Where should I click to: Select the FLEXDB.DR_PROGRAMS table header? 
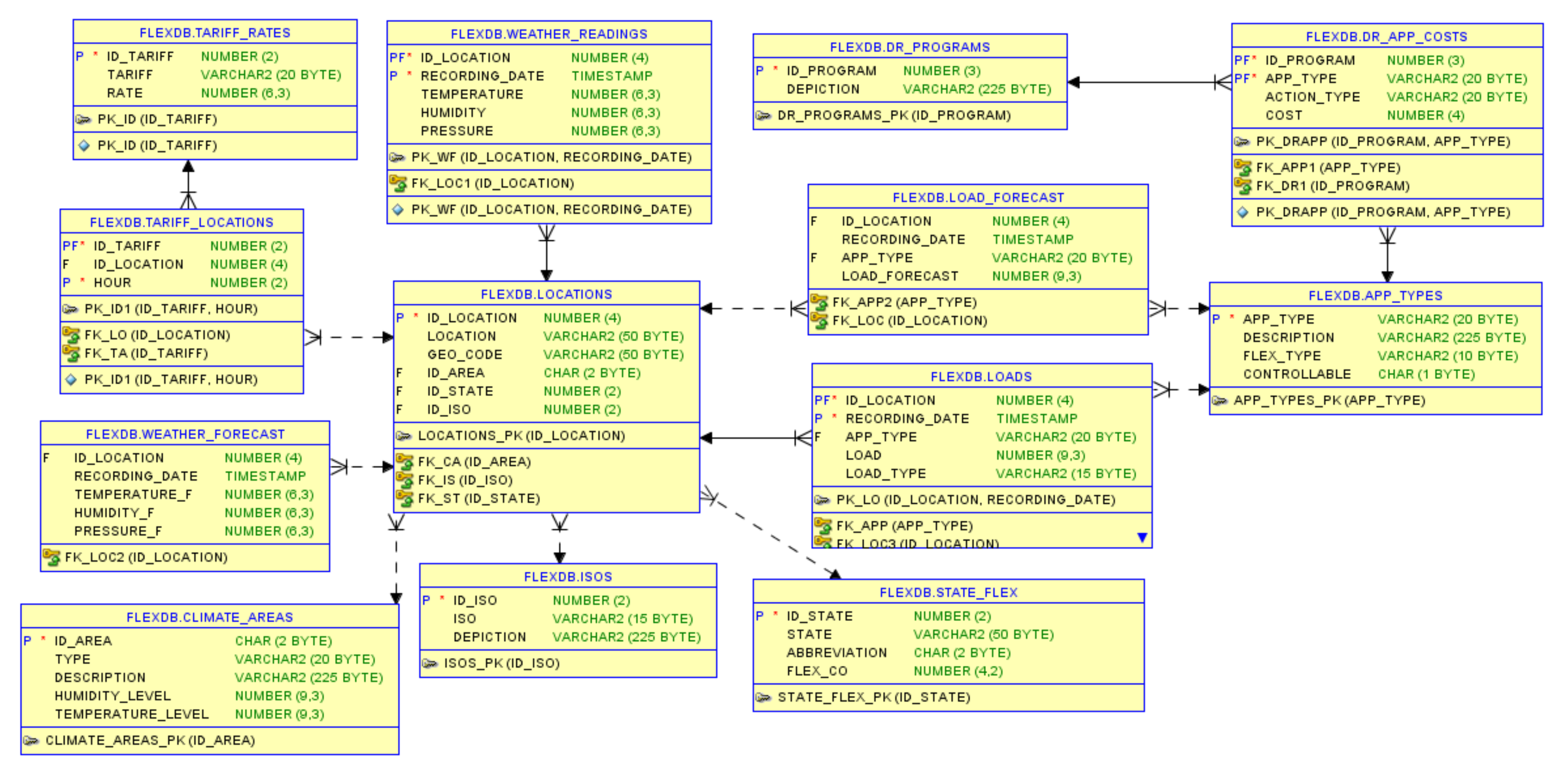pos(909,47)
